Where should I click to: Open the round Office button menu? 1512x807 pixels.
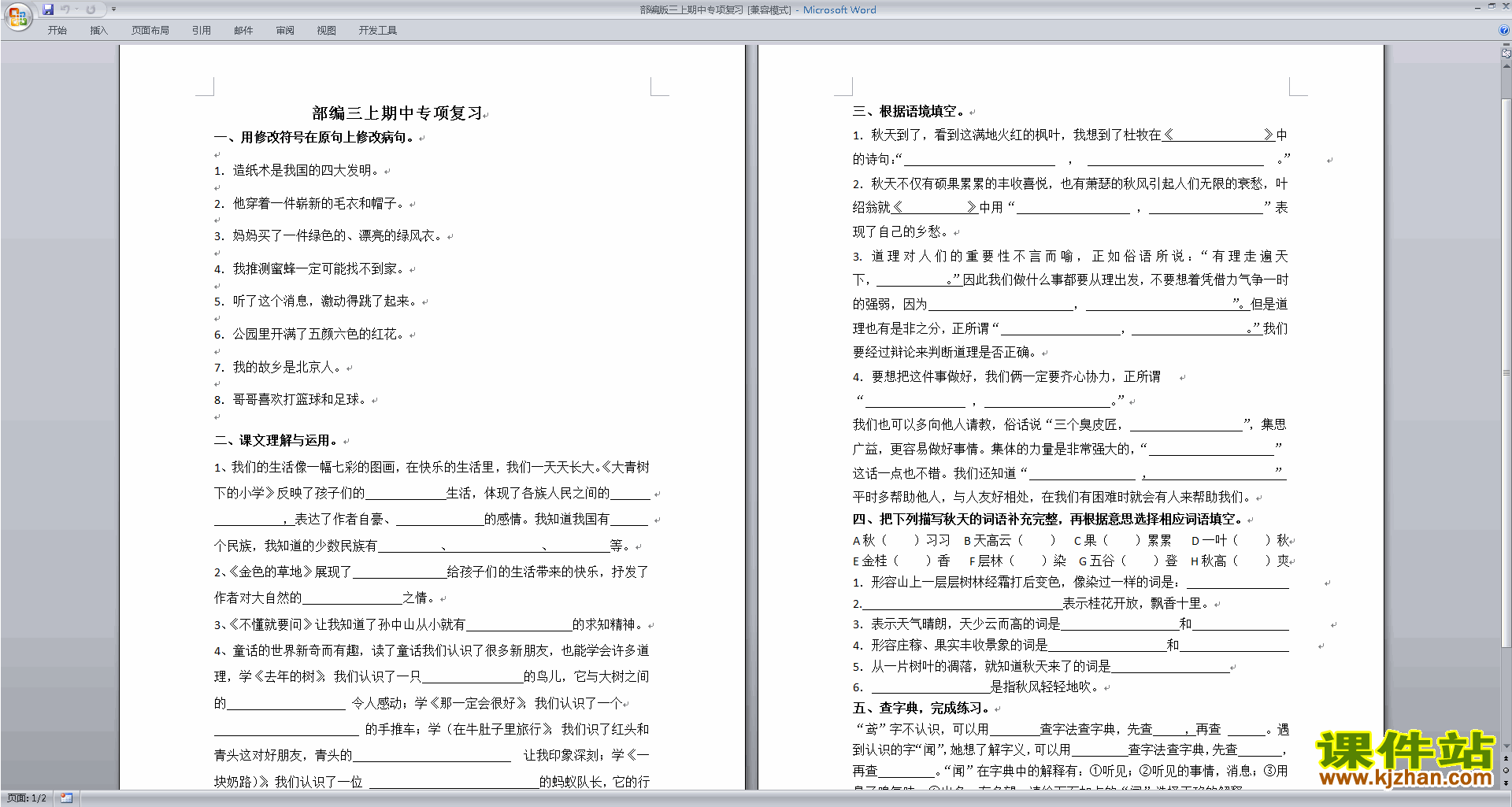click(x=17, y=17)
